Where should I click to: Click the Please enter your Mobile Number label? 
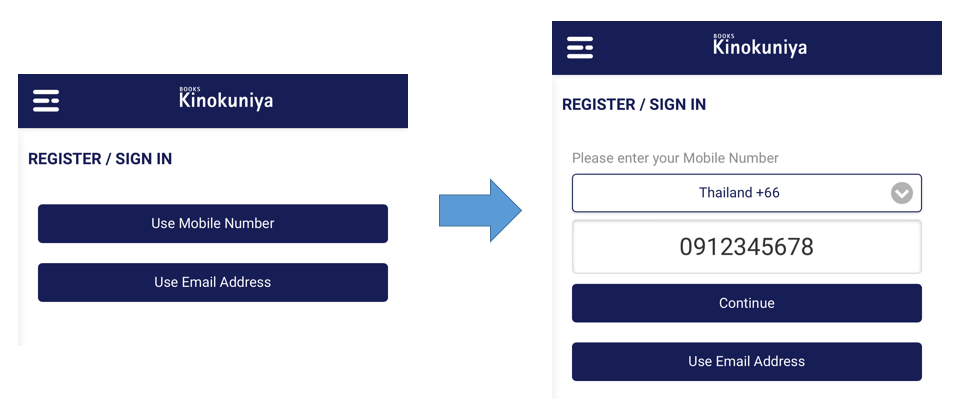[675, 158]
